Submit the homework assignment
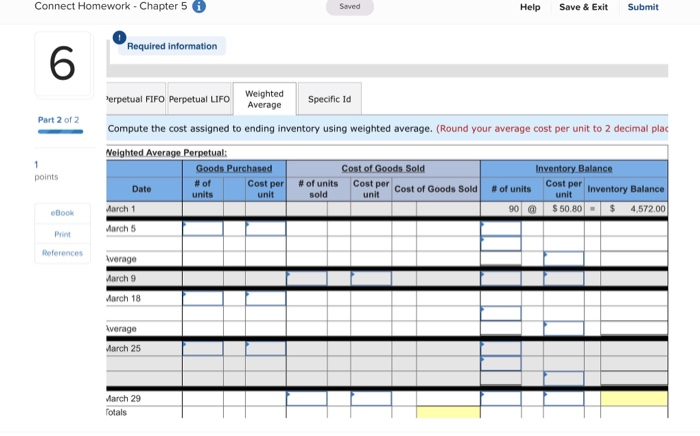Screen dimensions: 700x436 click(x=643, y=7)
